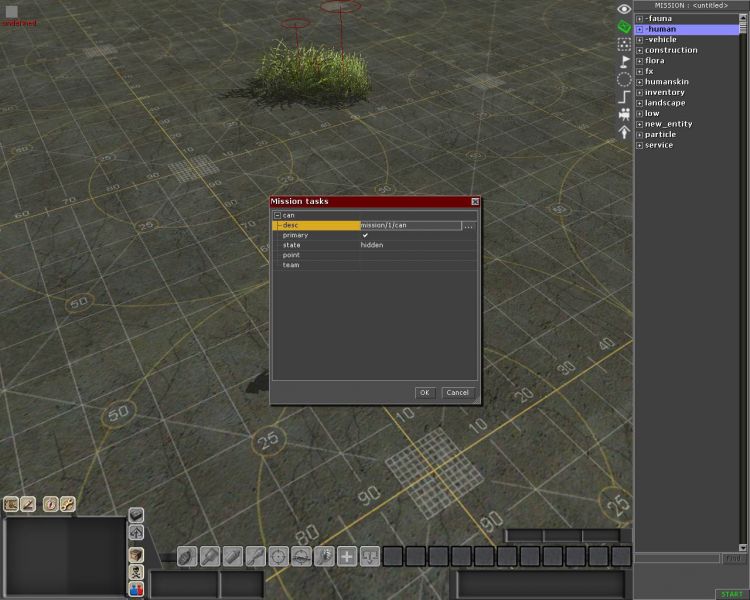
Task: Click the downward arrow action icon
Action: click(370, 557)
